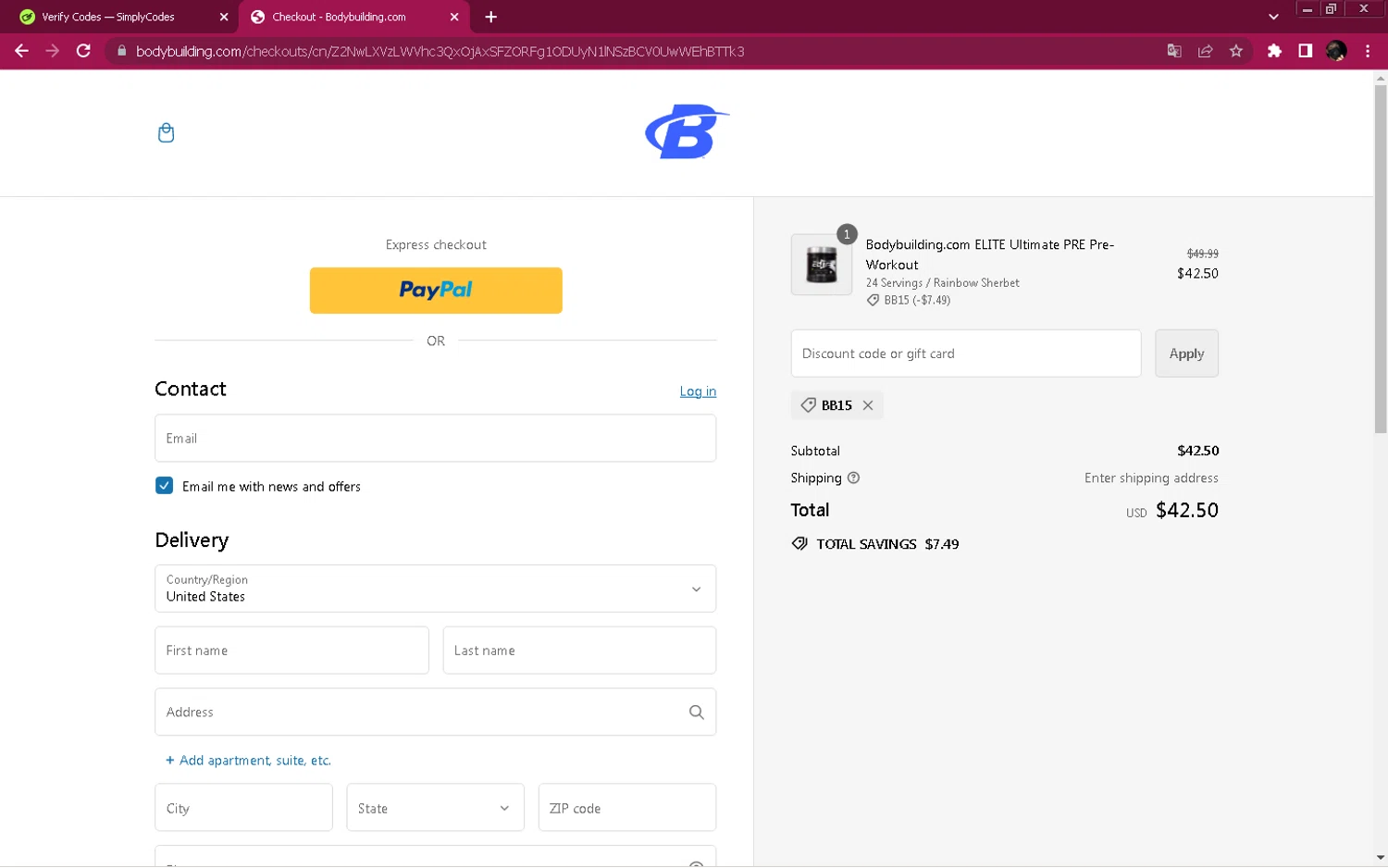
Task: Reload the checkout page
Action: click(83, 51)
